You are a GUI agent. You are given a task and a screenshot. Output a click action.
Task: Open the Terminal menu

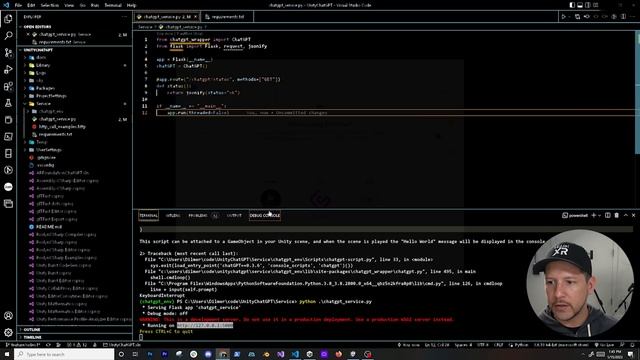pyautogui.click(x=113, y=5)
